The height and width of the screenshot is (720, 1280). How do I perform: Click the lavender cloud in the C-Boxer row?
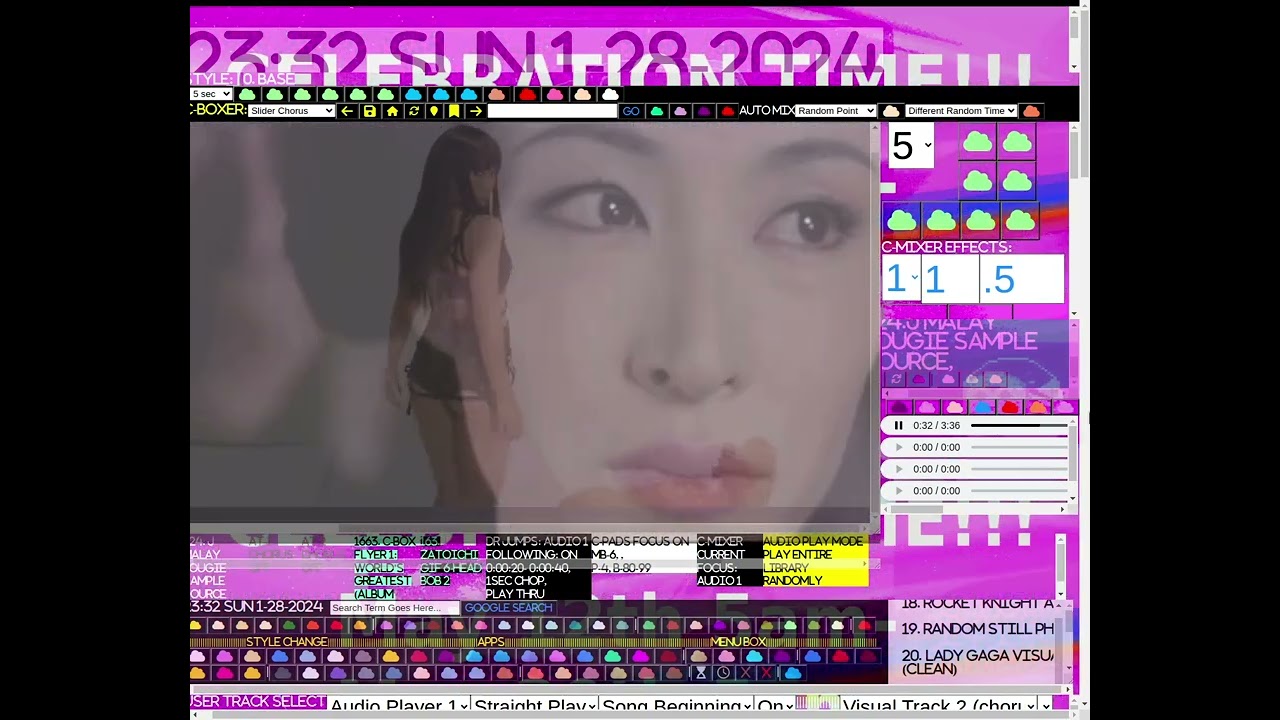[x=681, y=111]
